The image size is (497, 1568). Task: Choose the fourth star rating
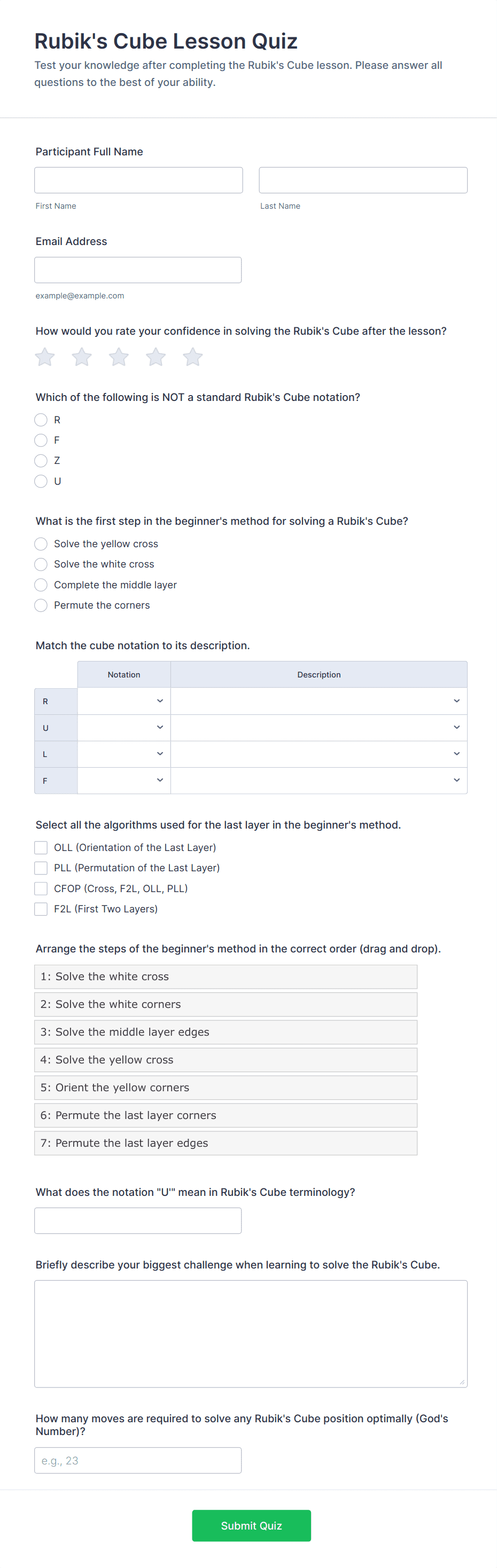156,357
